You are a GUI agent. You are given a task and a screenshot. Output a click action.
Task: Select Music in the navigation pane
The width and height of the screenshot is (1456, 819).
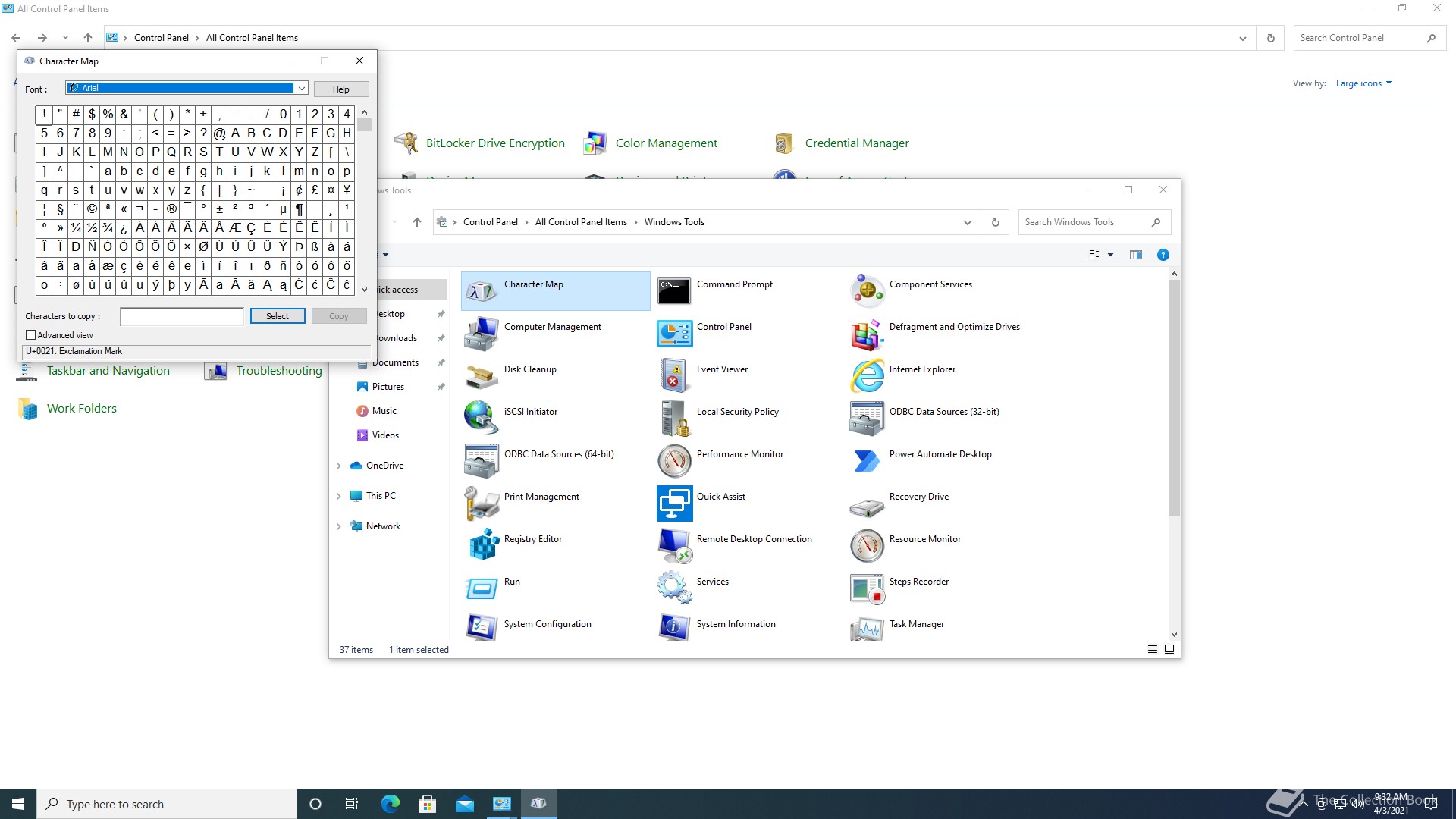pos(384,411)
